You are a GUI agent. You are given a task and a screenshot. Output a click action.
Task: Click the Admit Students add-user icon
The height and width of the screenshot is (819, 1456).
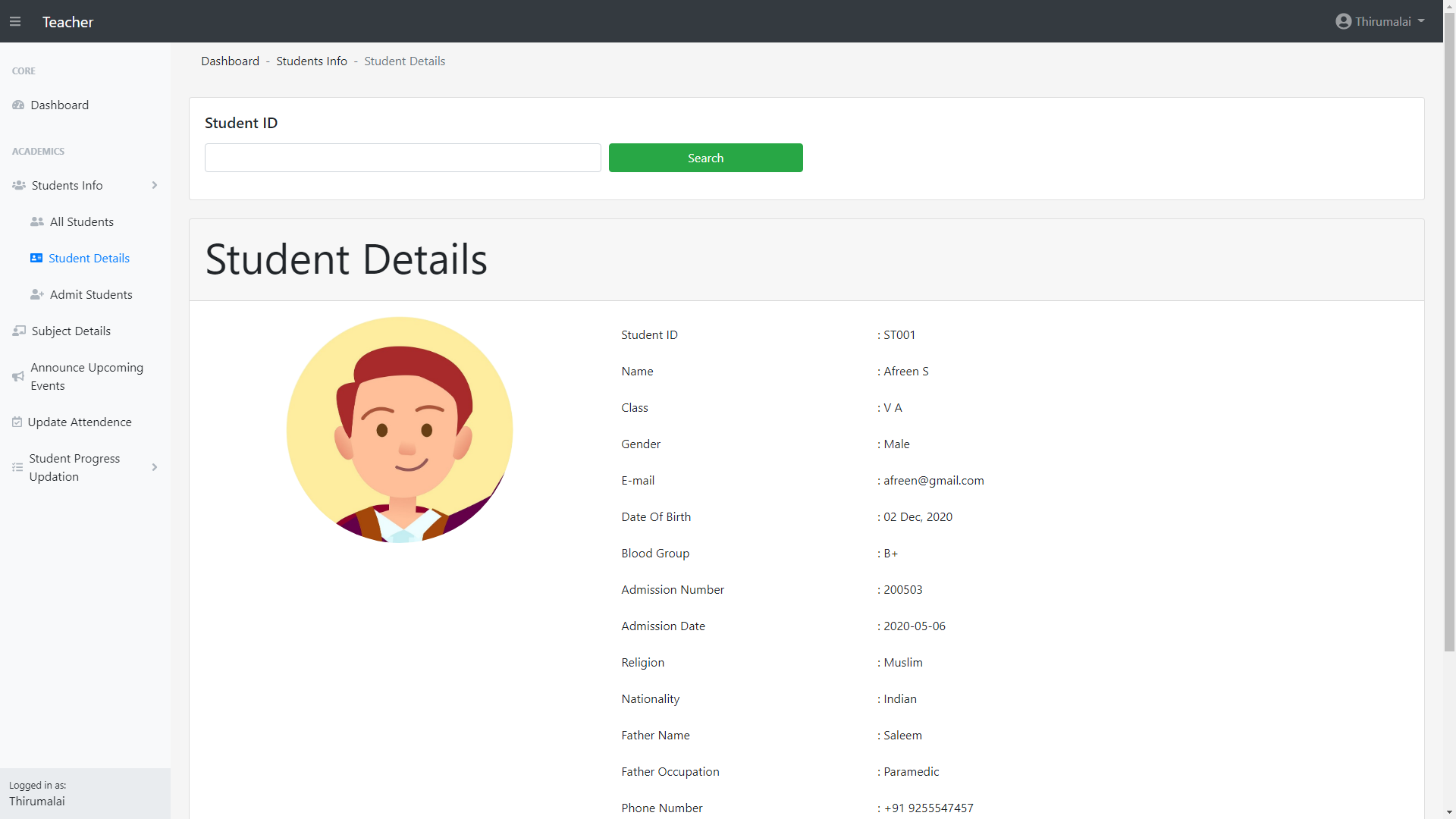(x=36, y=295)
